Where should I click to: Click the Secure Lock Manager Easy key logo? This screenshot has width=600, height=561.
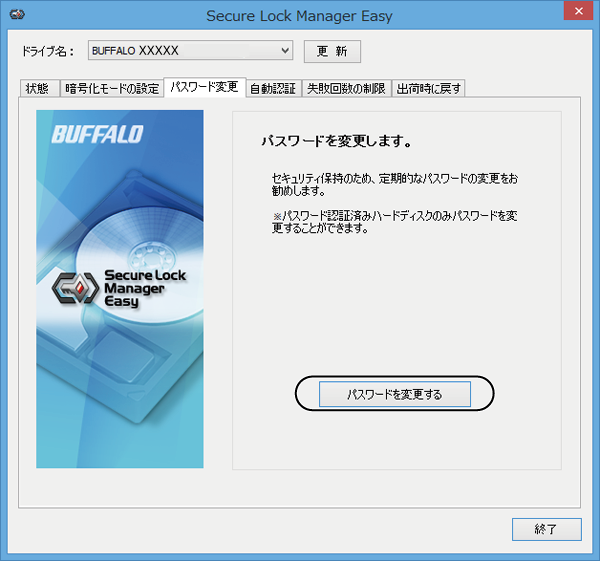(75, 288)
